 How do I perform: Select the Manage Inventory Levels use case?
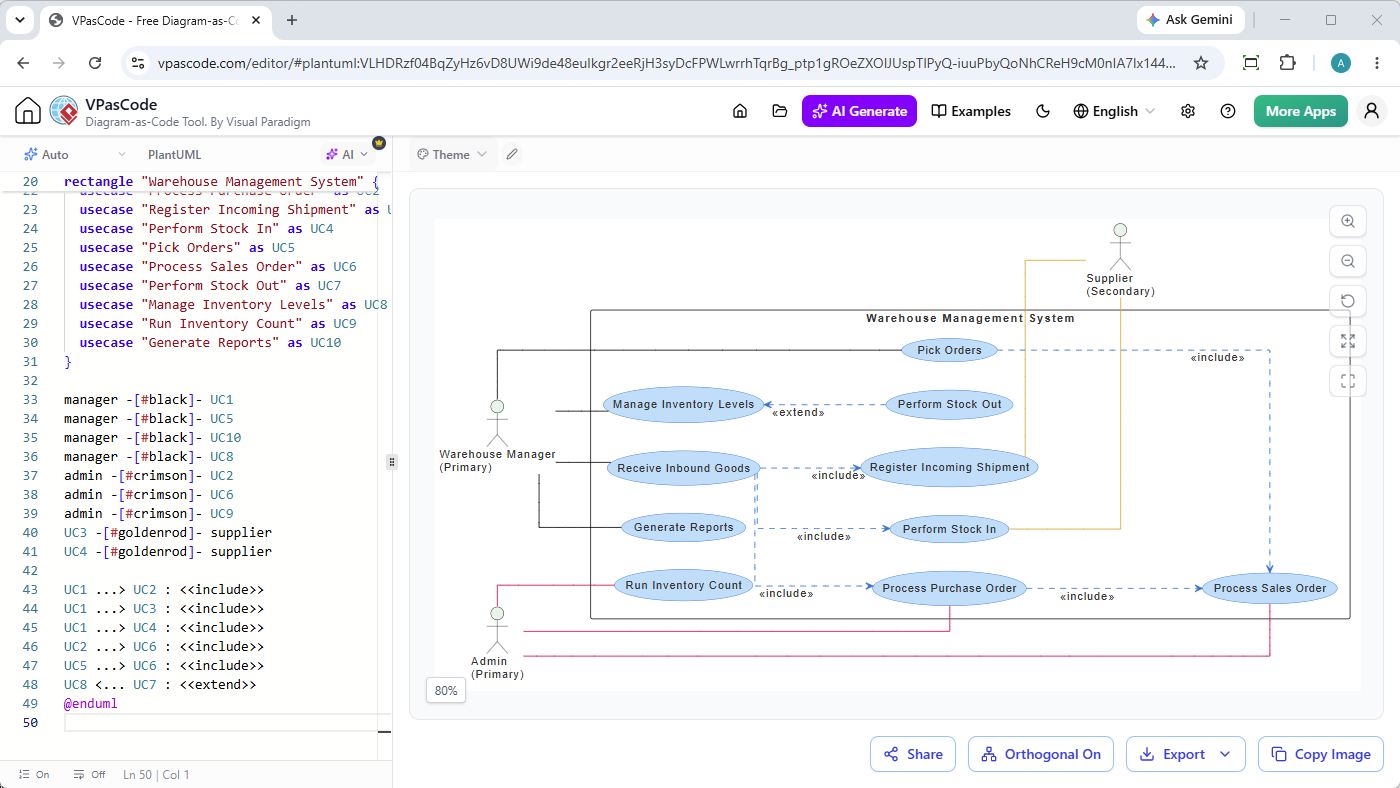point(684,404)
